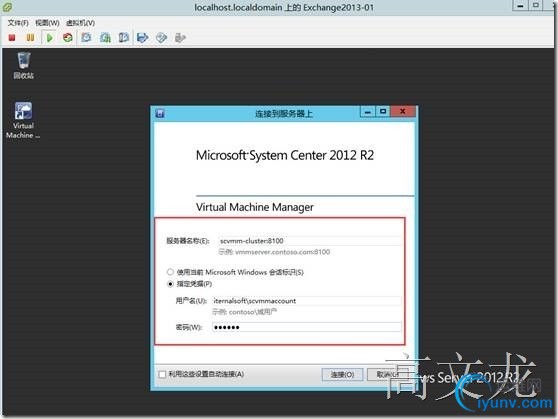Screen dimensions: 558x419
Task: Click the revert to snapshot icon
Action: tap(105, 37)
